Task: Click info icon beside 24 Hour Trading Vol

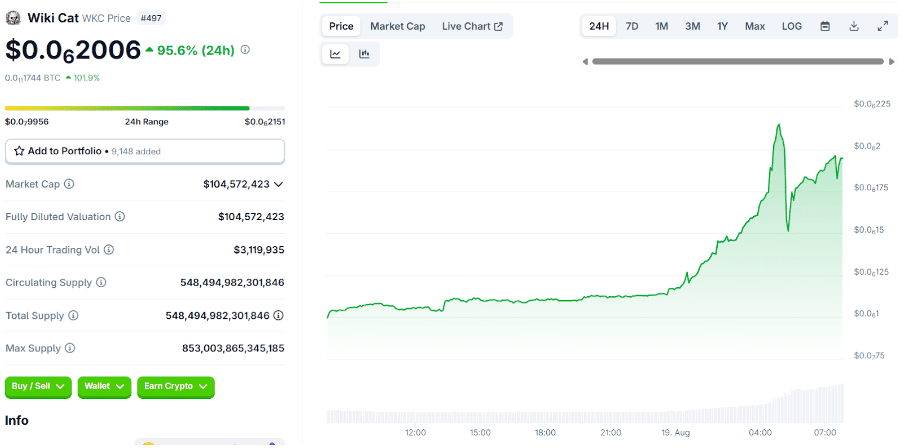Action: click(x=109, y=249)
